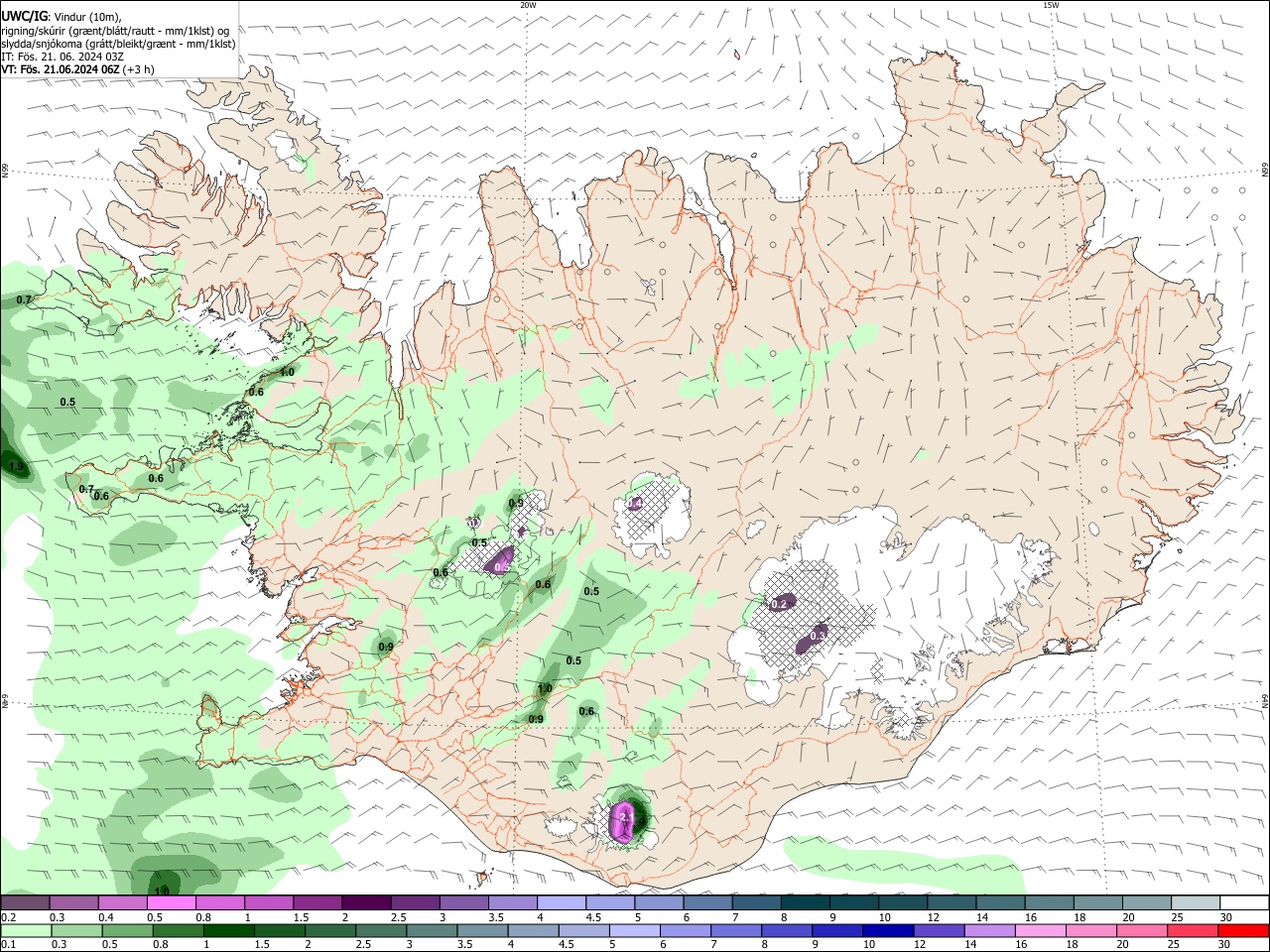Viewport: 1270px width, 952px height.
Task: Click the "0.2" value on the hatched glacier
Action: point(779,604)
